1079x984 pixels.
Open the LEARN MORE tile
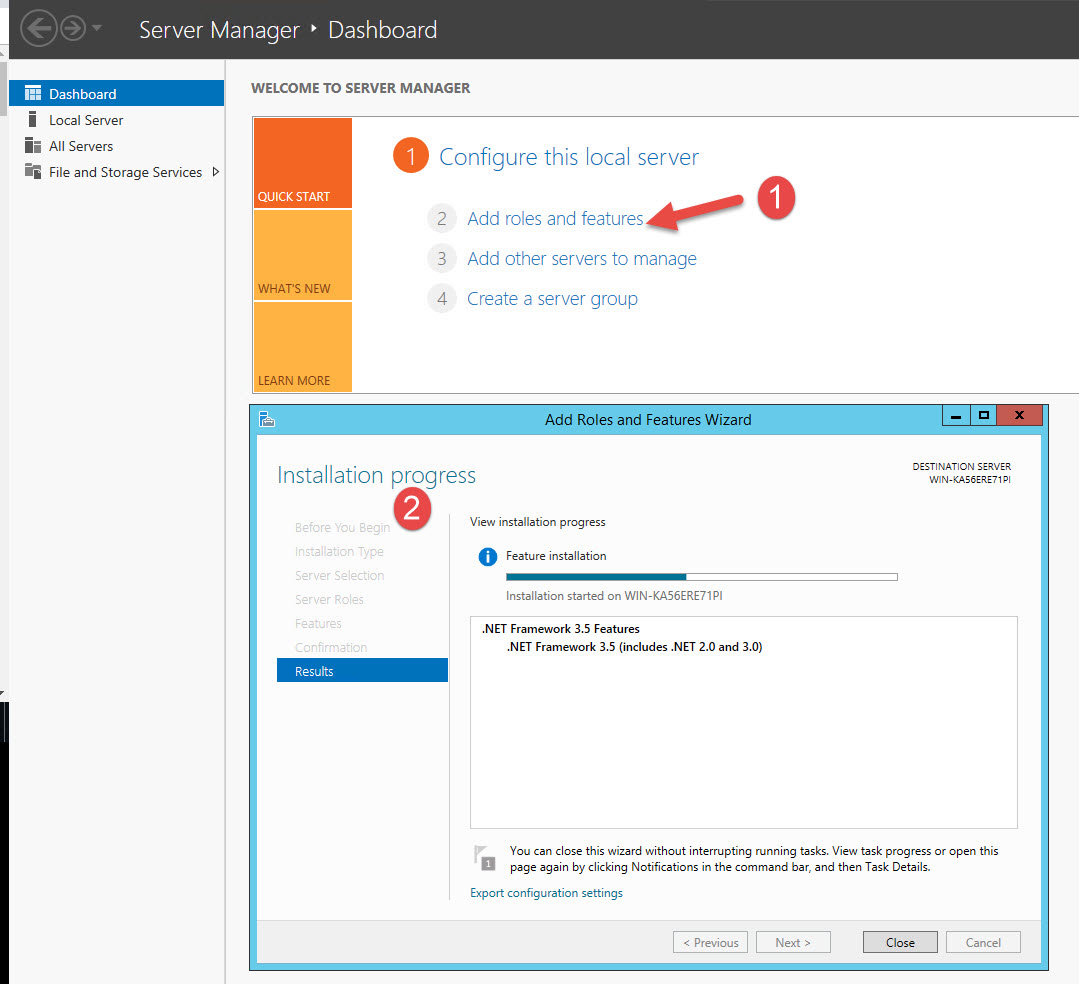click(x=303, y=347)
